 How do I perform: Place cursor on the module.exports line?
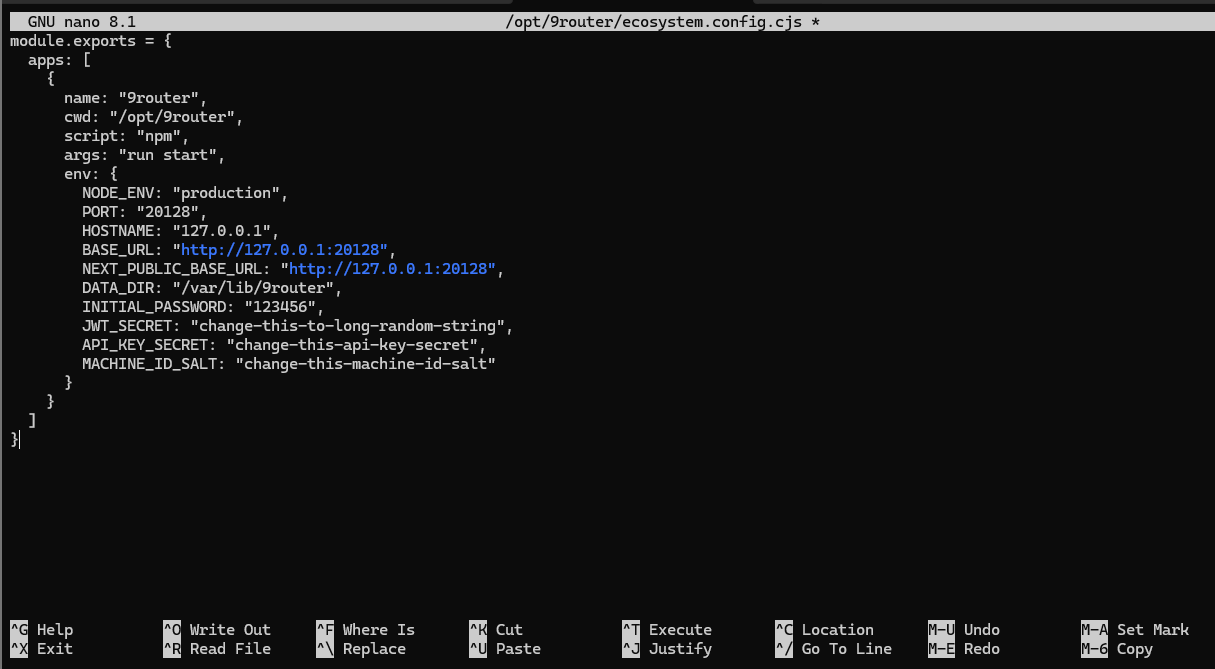coord(91,41)
